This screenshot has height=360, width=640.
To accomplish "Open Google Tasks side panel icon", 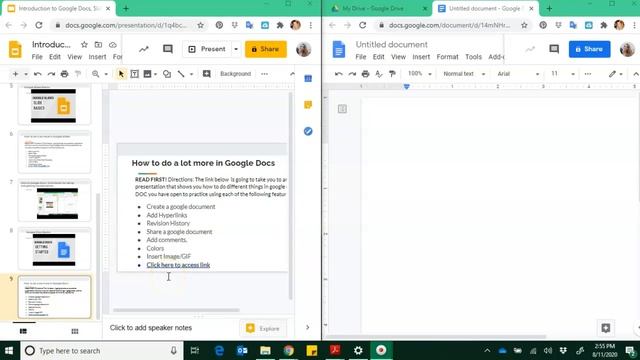I will tap(308, 131).
